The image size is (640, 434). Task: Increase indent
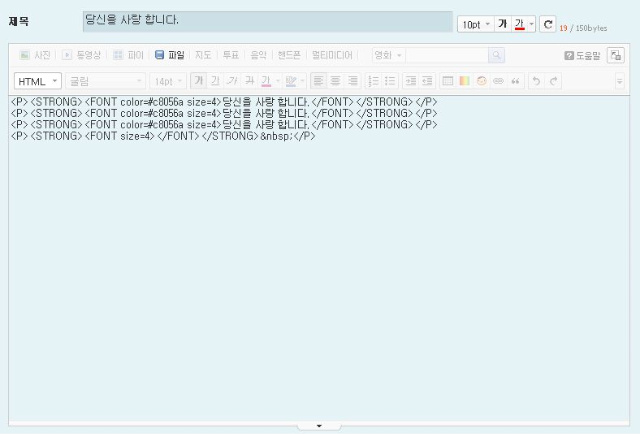[411, 81]
